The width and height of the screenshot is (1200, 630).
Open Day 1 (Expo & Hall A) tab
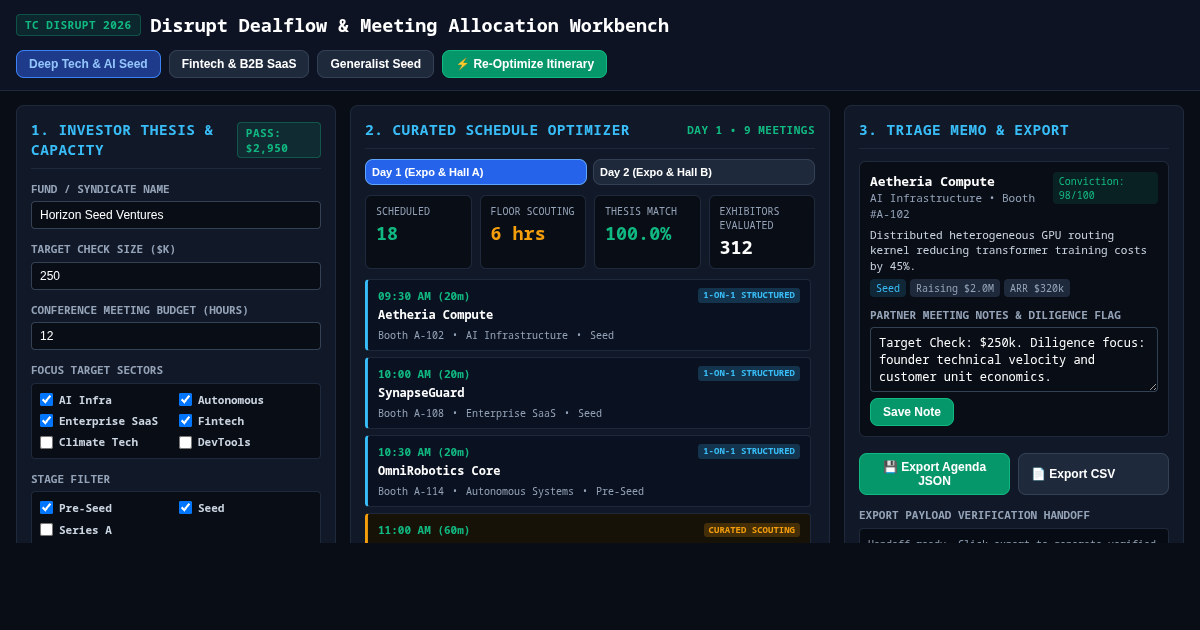476,172
